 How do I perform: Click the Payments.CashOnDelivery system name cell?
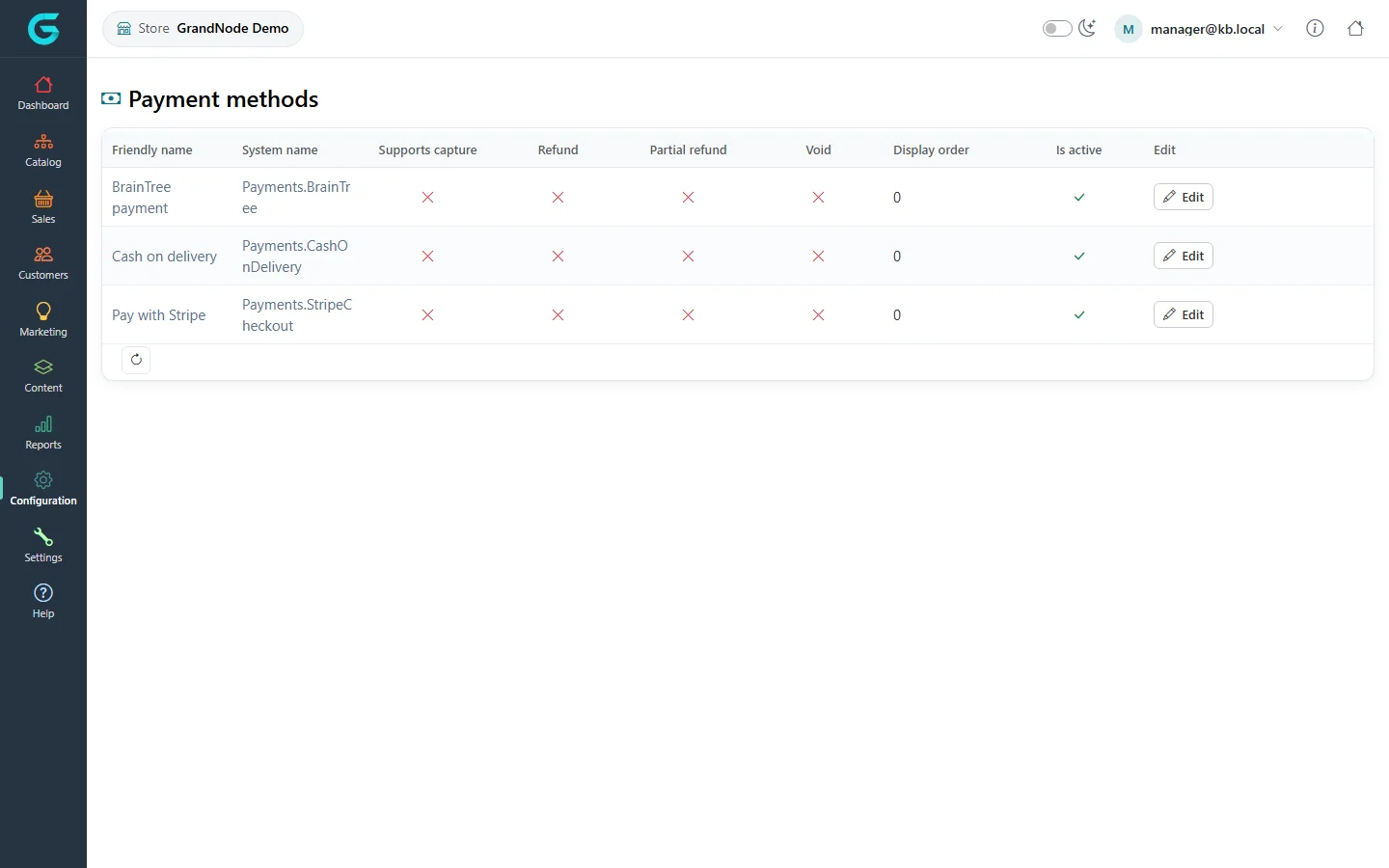tap(295, 257)
